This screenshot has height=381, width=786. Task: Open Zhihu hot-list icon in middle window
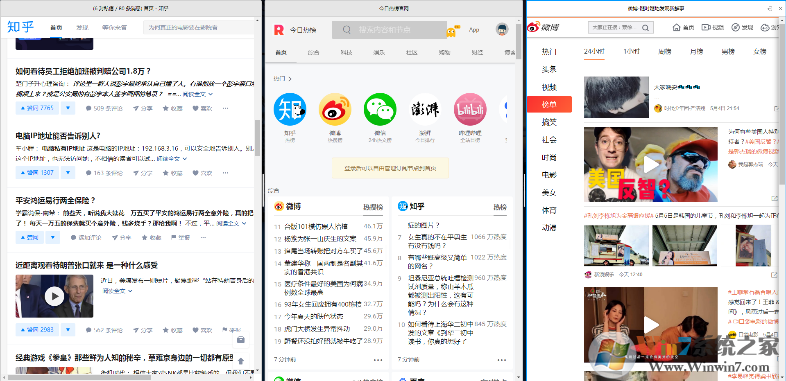[x=290, y=109]
